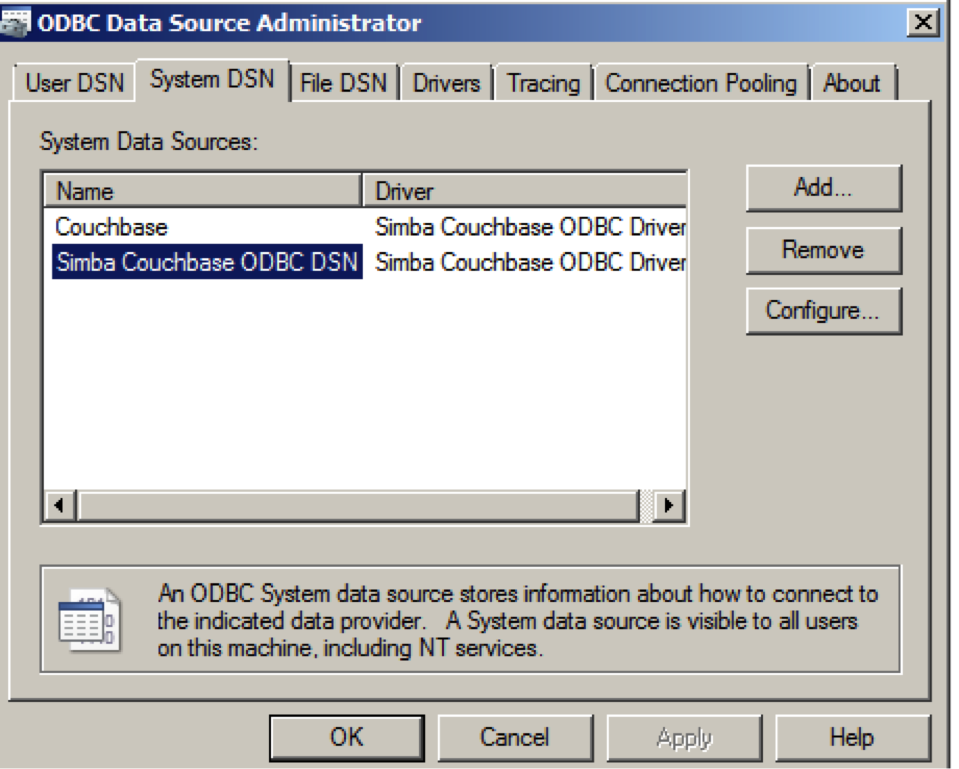Close the ODBC Data Source Administrator window
Image resolution: width=959 pixels, height=769 pixels.
(923, 23)
